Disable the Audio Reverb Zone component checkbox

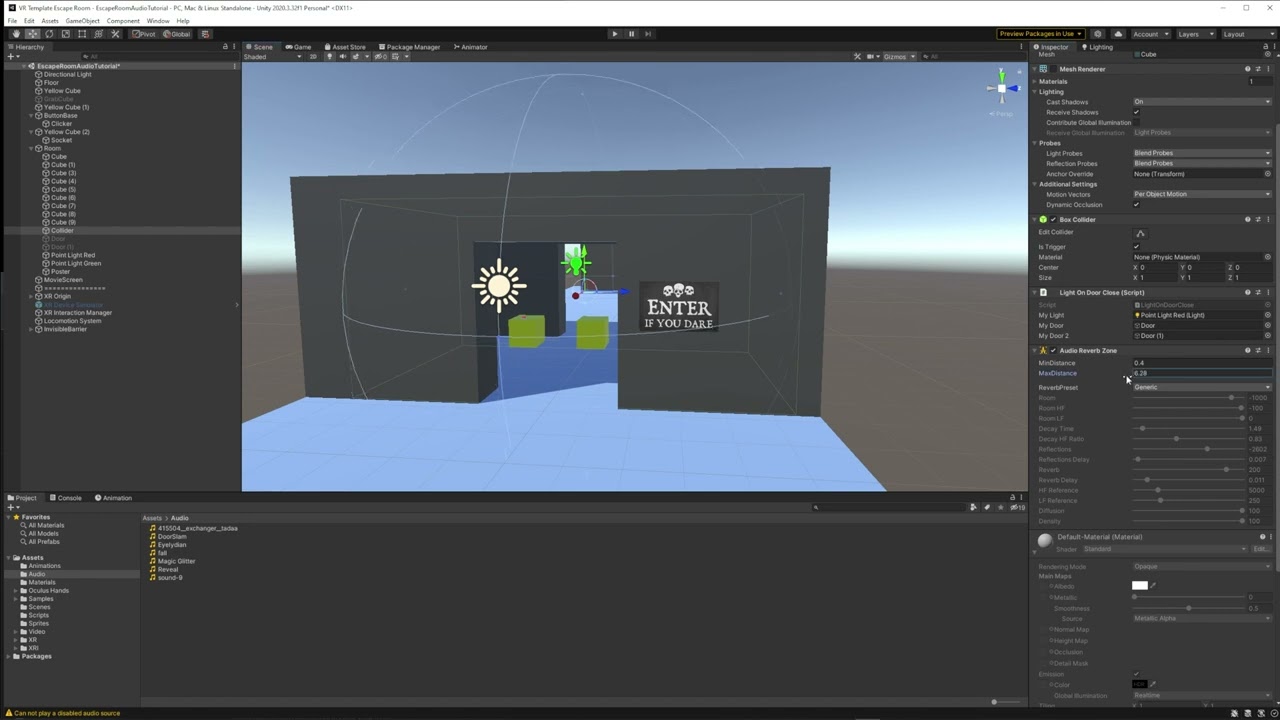(x=1053, y=351)
